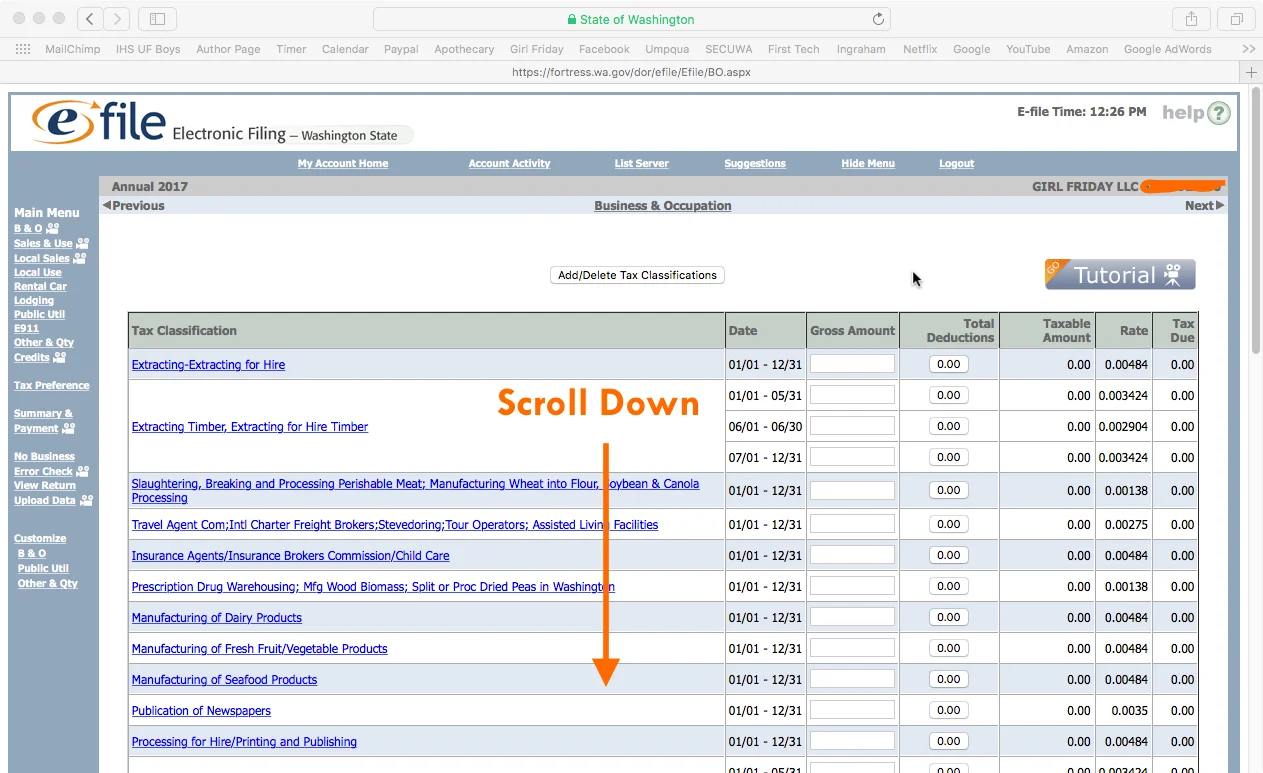The width and height of the screenshot is (1263, 773).
Task: Open Other & Qty under Customize
Action: pos(47,583)
